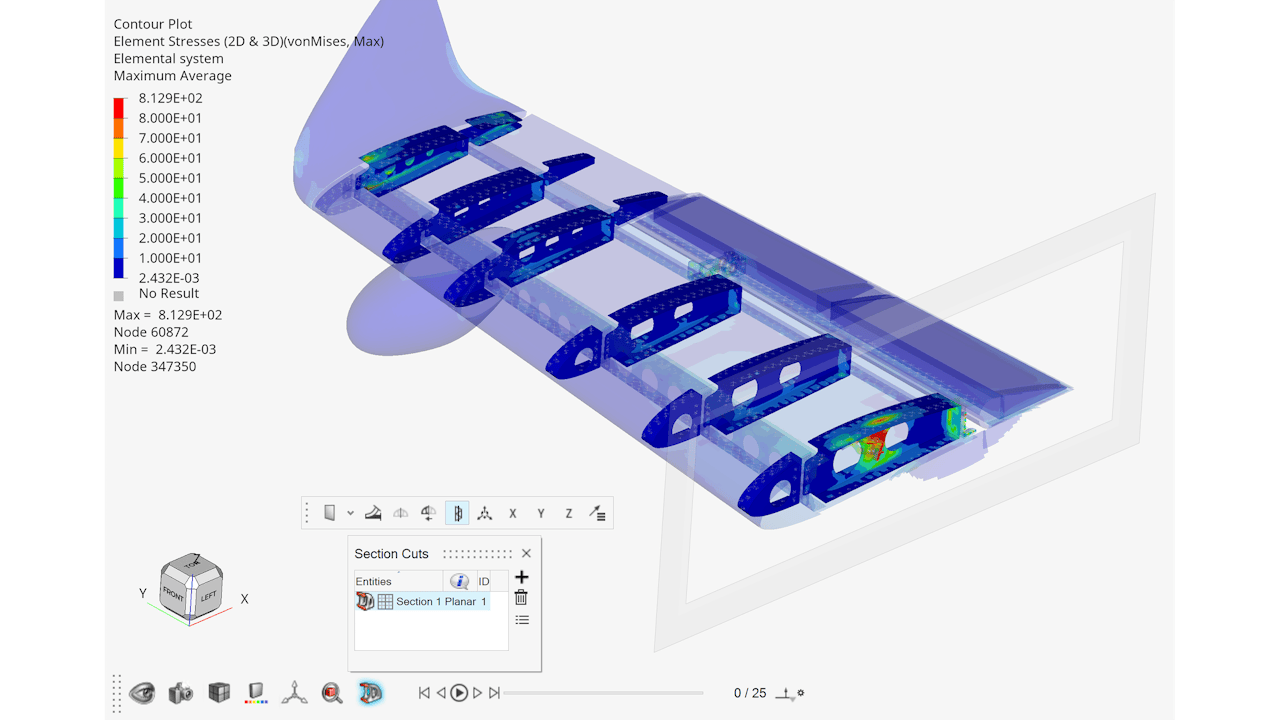This screenshot has height=720, width=1280.
Task: Click the ID column header
Action: point(484,581)
